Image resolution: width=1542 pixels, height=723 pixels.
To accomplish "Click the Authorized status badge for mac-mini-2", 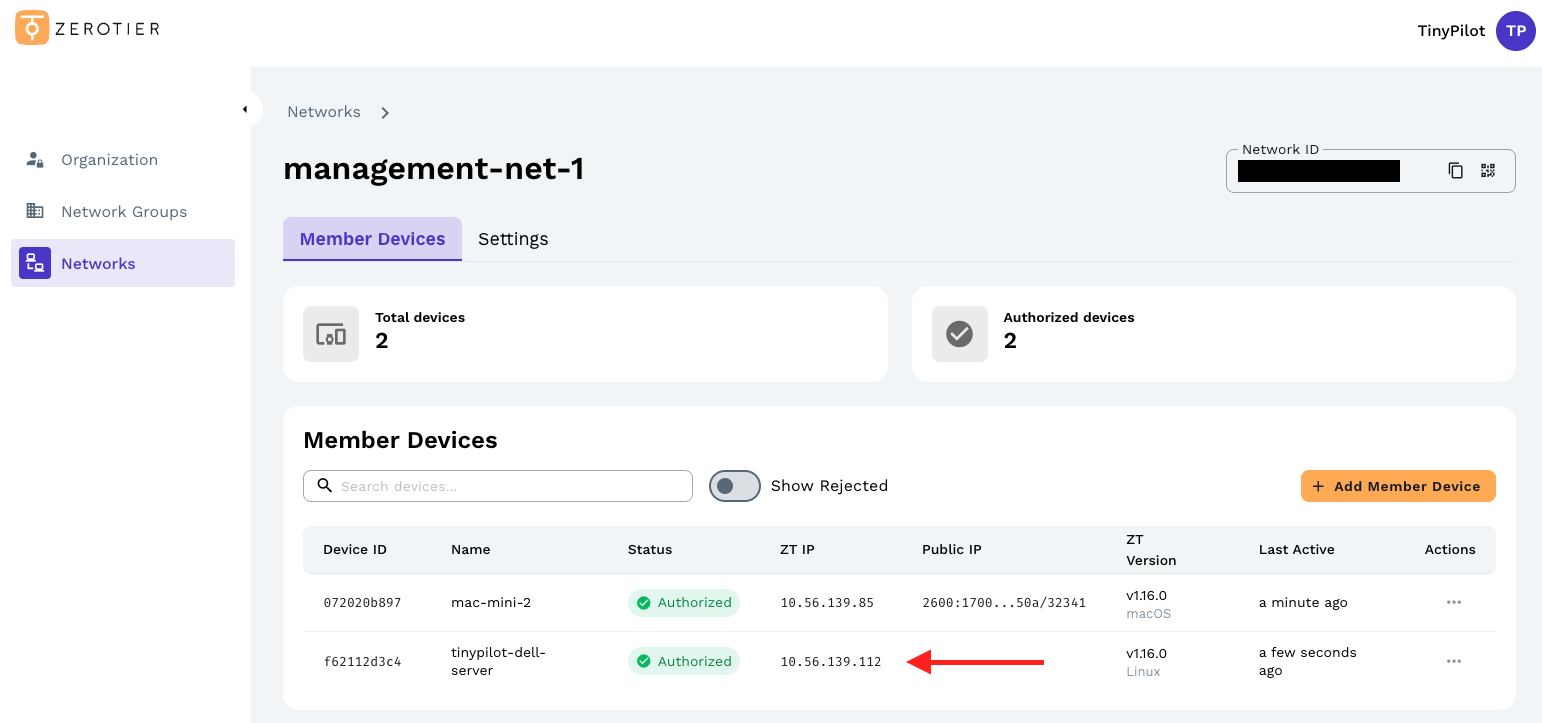I will (683, 602).
